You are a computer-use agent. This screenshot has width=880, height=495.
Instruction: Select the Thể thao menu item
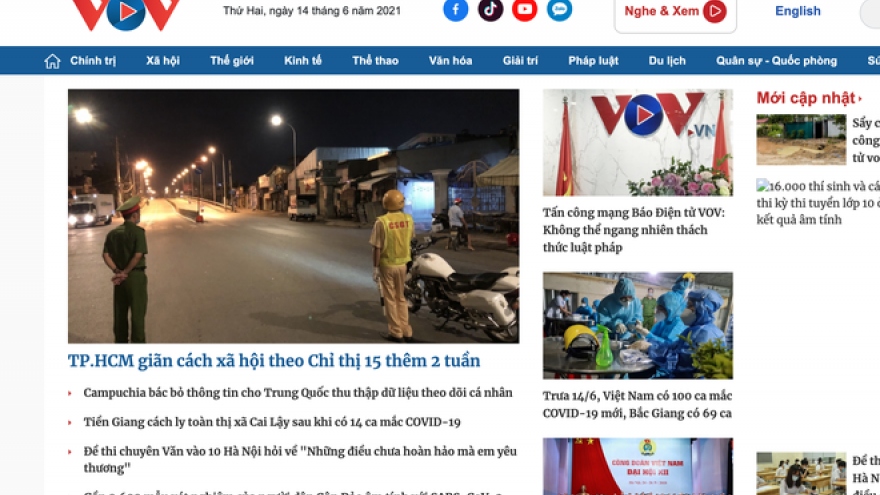[x=375, y=61]
